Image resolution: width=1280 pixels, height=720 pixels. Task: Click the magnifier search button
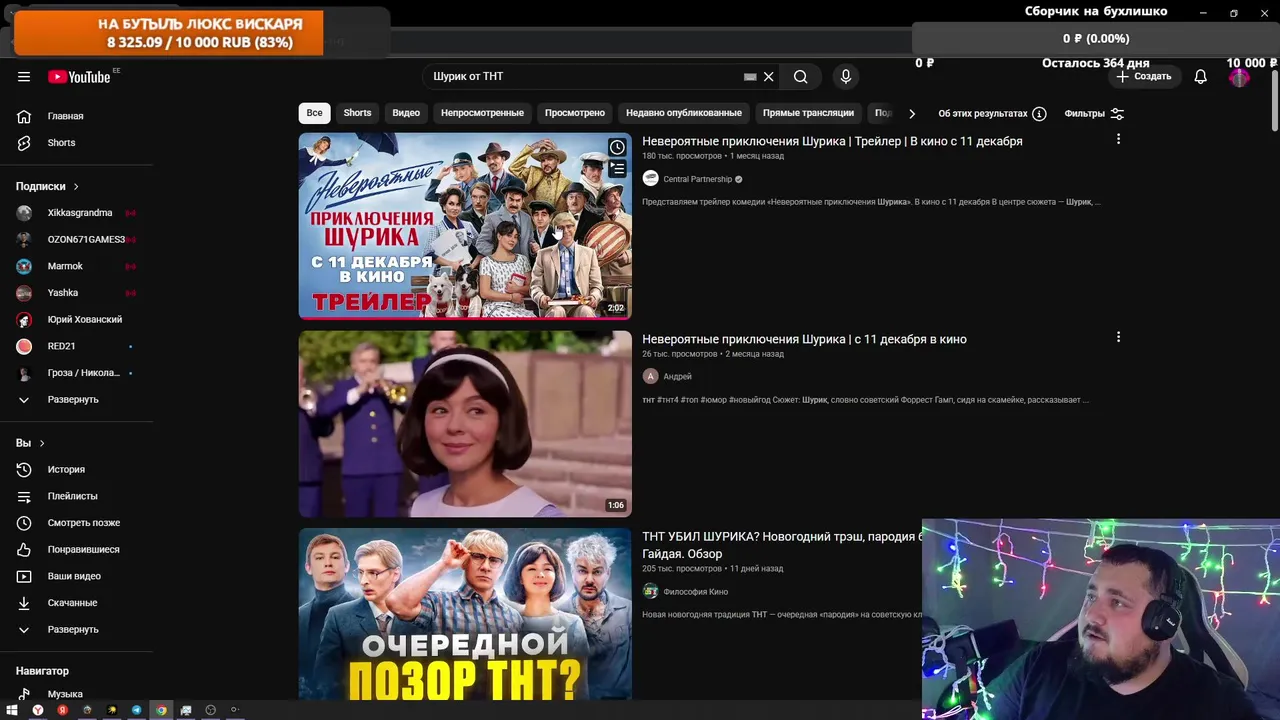point(800,77)
